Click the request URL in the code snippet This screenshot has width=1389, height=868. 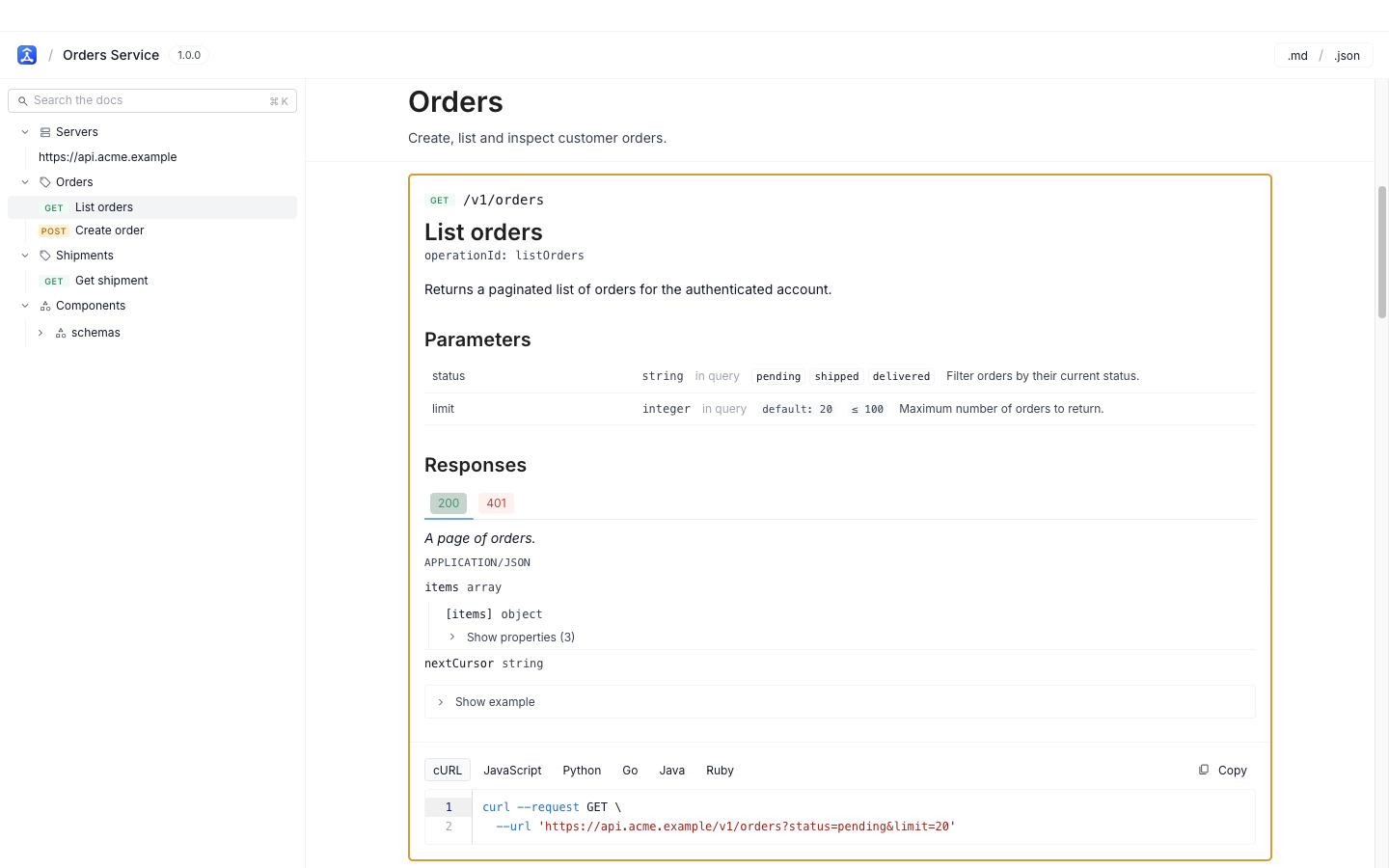click(x=747, y=827)
